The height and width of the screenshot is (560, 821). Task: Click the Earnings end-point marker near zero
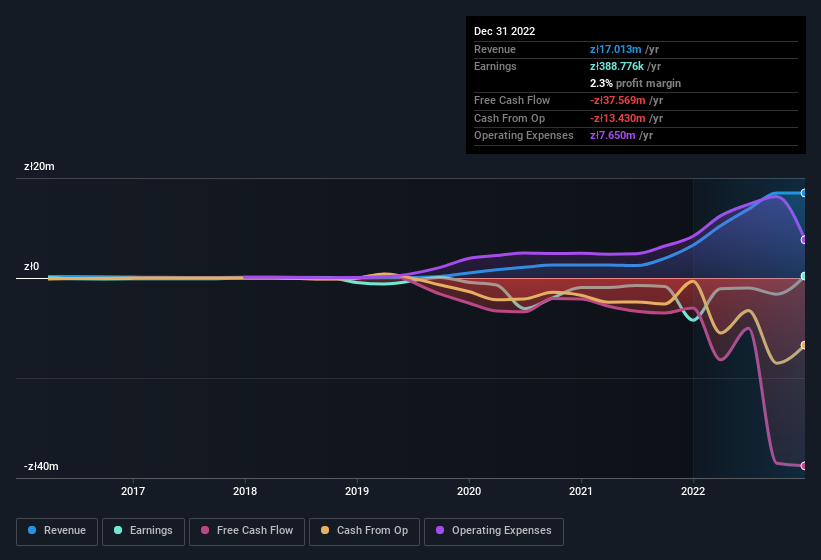click(x=804, y=276)
